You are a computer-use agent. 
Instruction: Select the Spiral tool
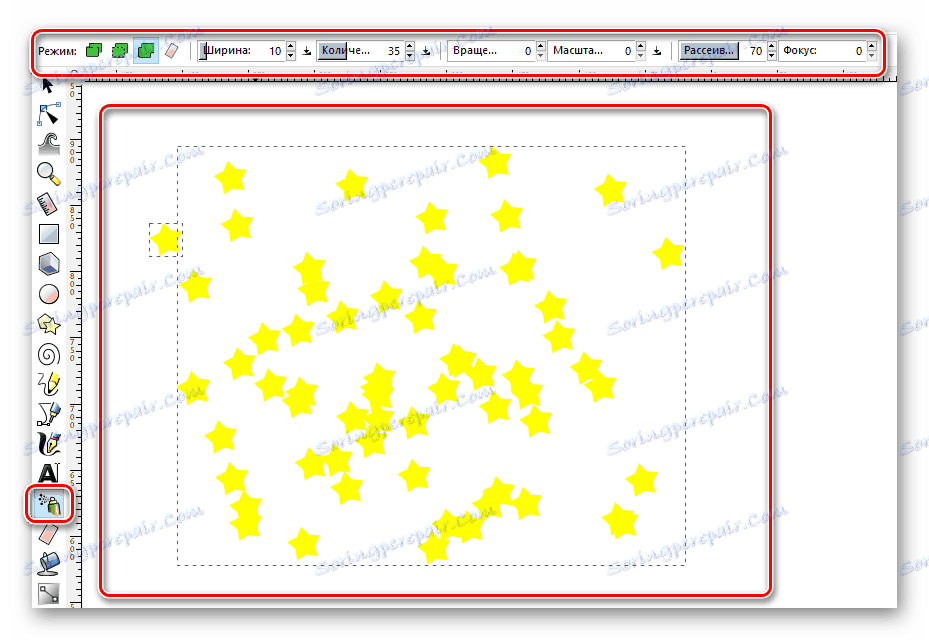[x=49, y=354]
